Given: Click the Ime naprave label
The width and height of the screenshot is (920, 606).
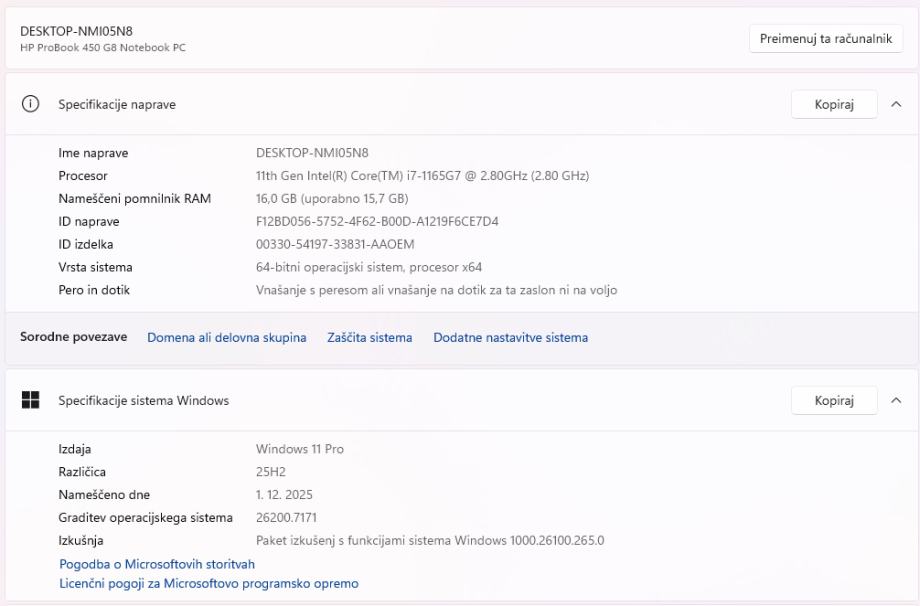Looking at the screenshot, I should pyautogui.click(x=93, y=153).
